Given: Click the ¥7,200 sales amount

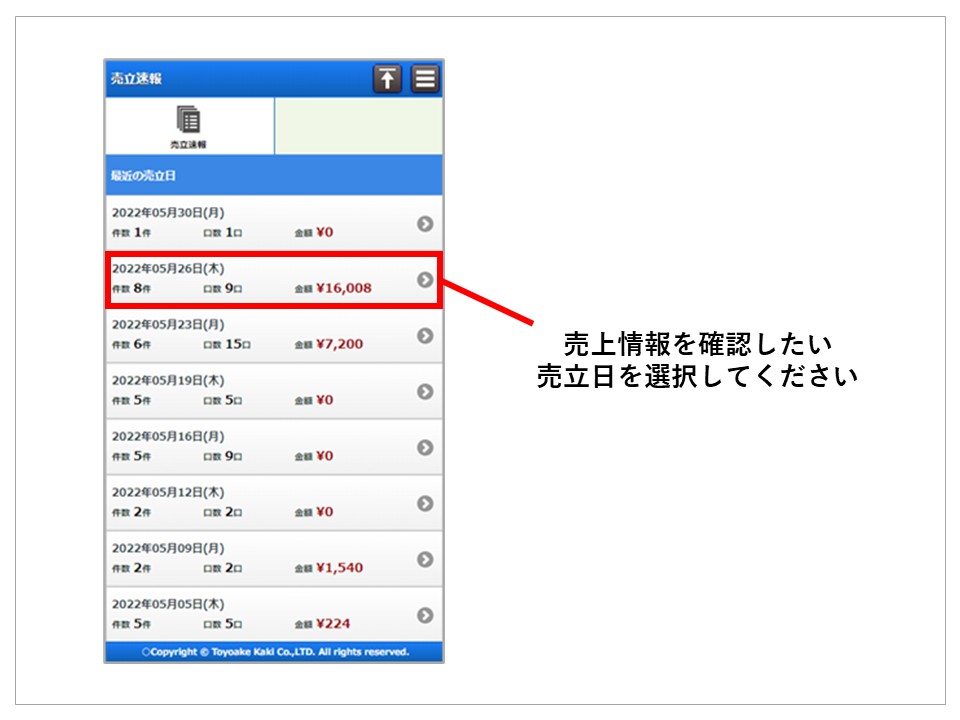Looking at the screenshot, I should (x=339, y=345).
